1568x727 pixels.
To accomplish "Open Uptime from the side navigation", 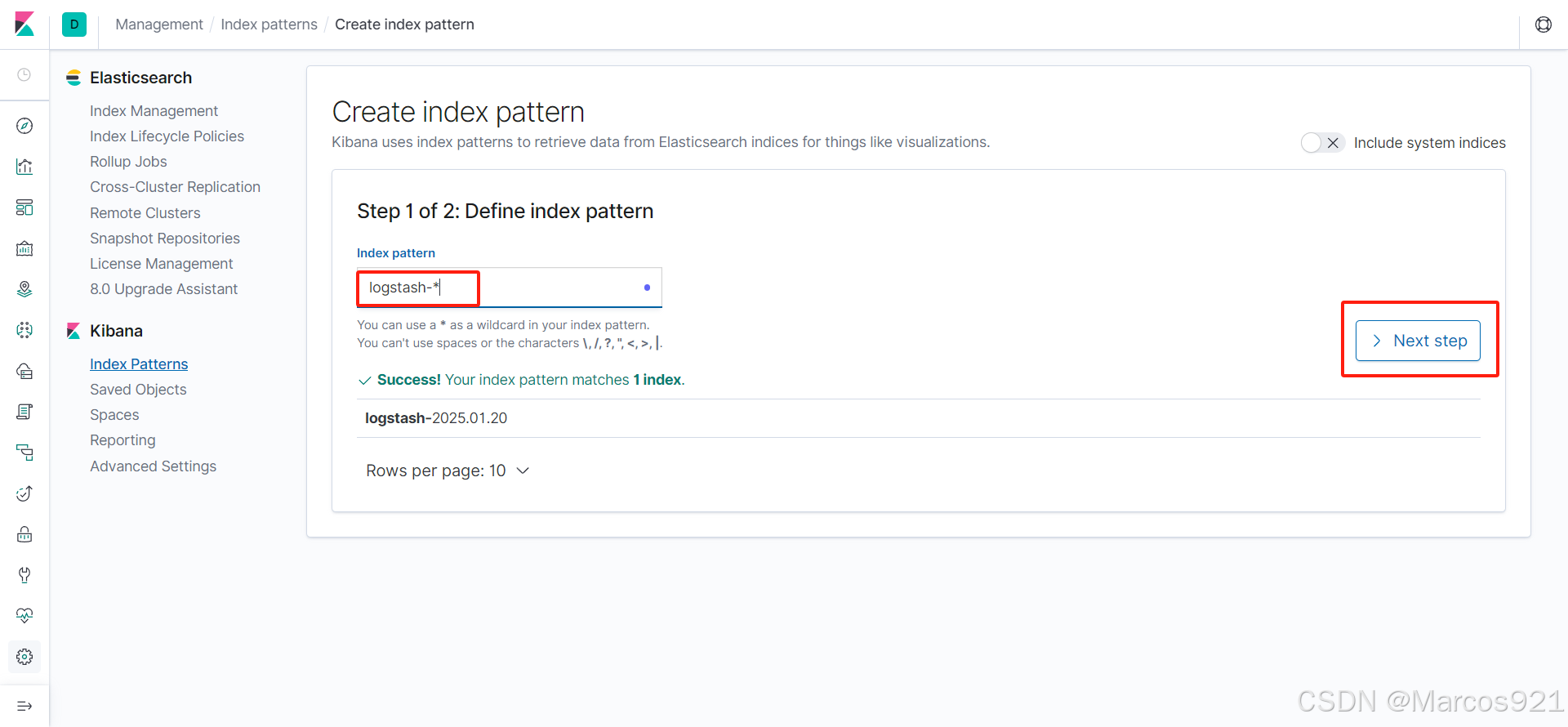I will point(24,493).
